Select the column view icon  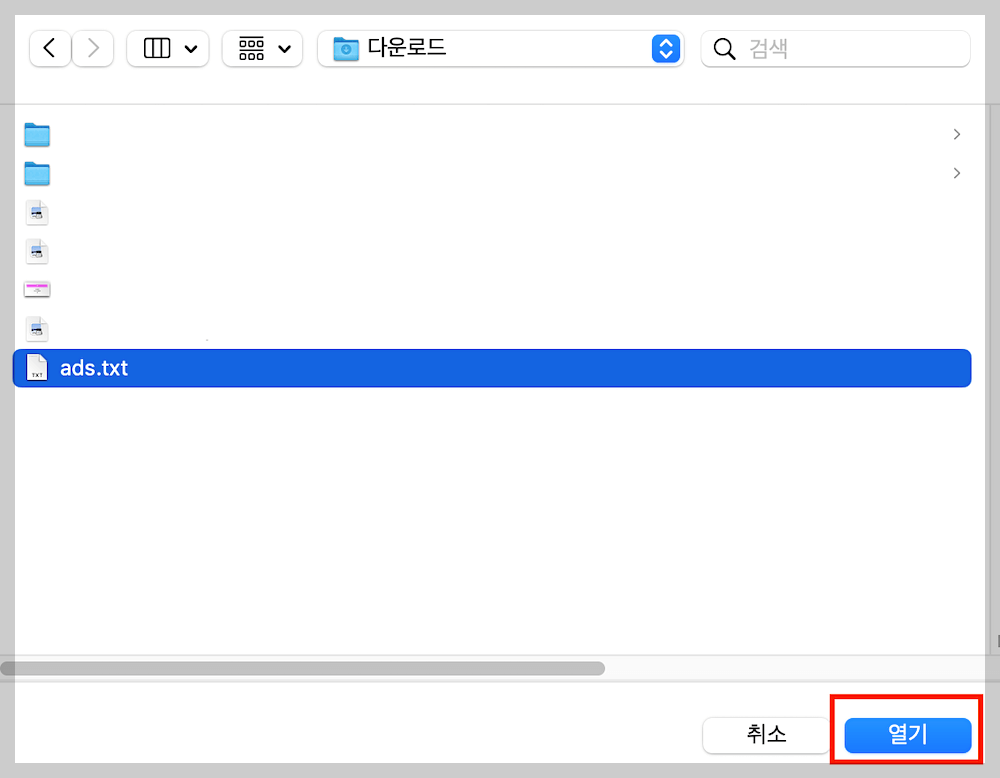coord(158,48)
